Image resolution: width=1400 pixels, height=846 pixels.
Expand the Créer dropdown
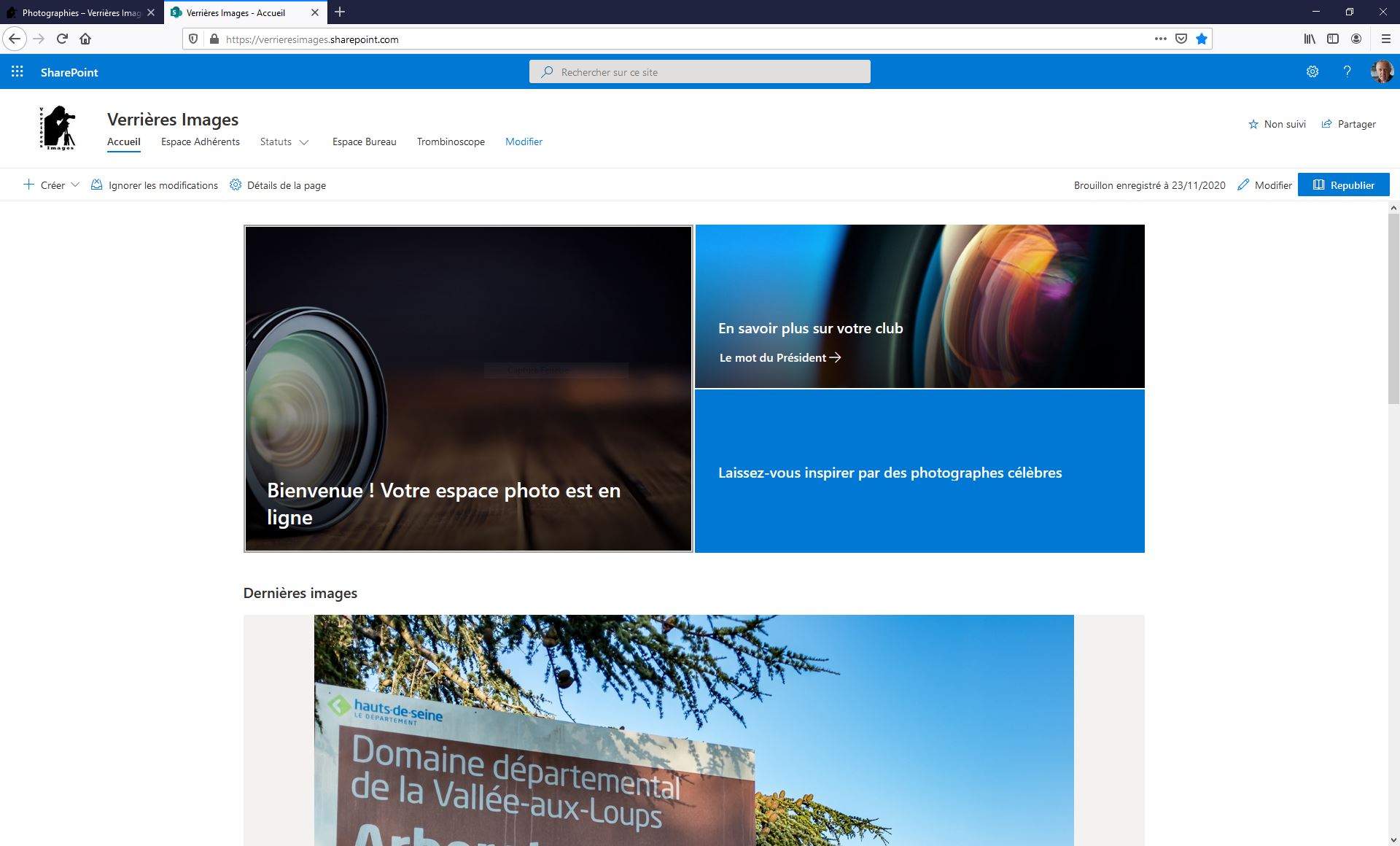click(51, 185)
